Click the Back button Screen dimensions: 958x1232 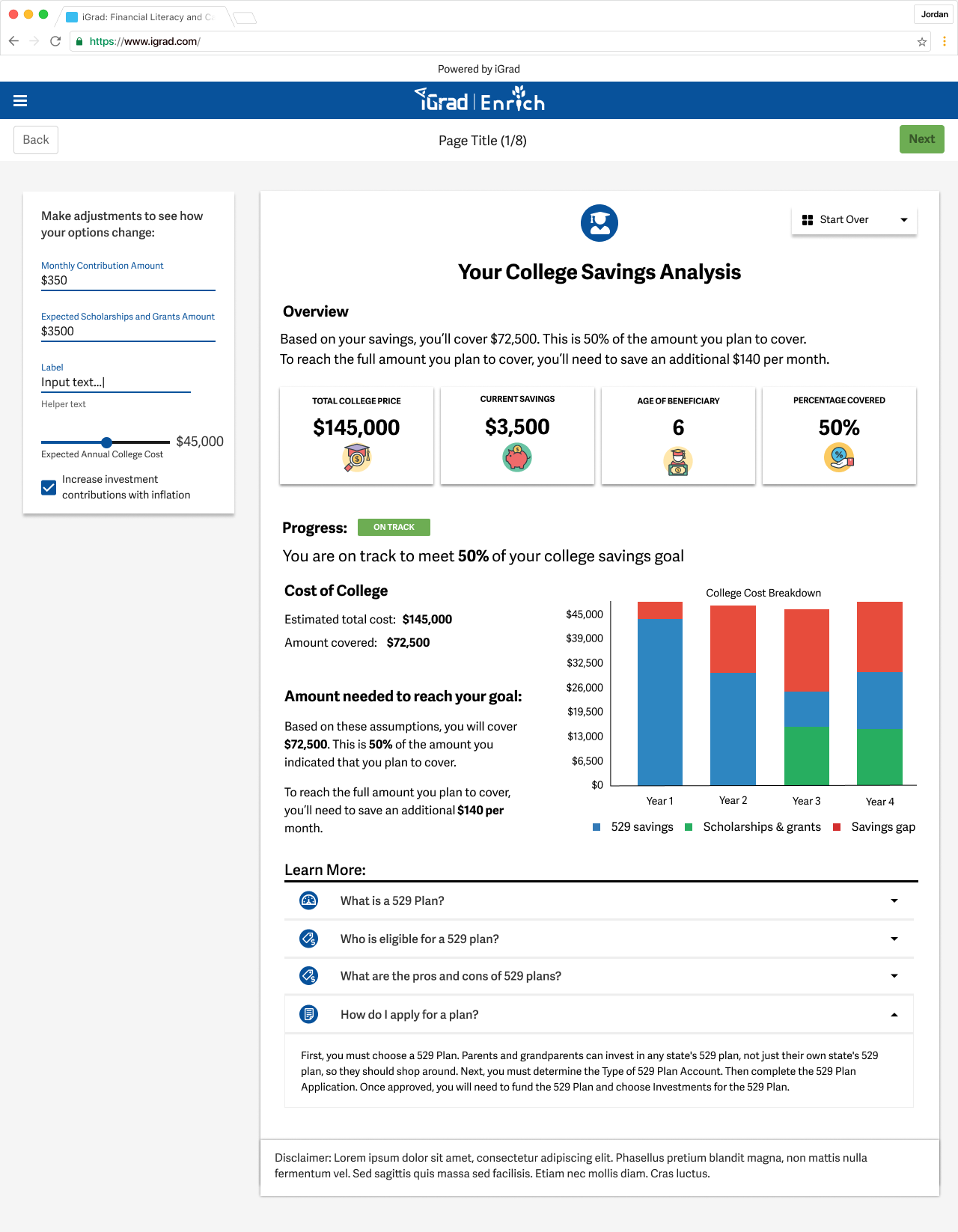(36, 140)
